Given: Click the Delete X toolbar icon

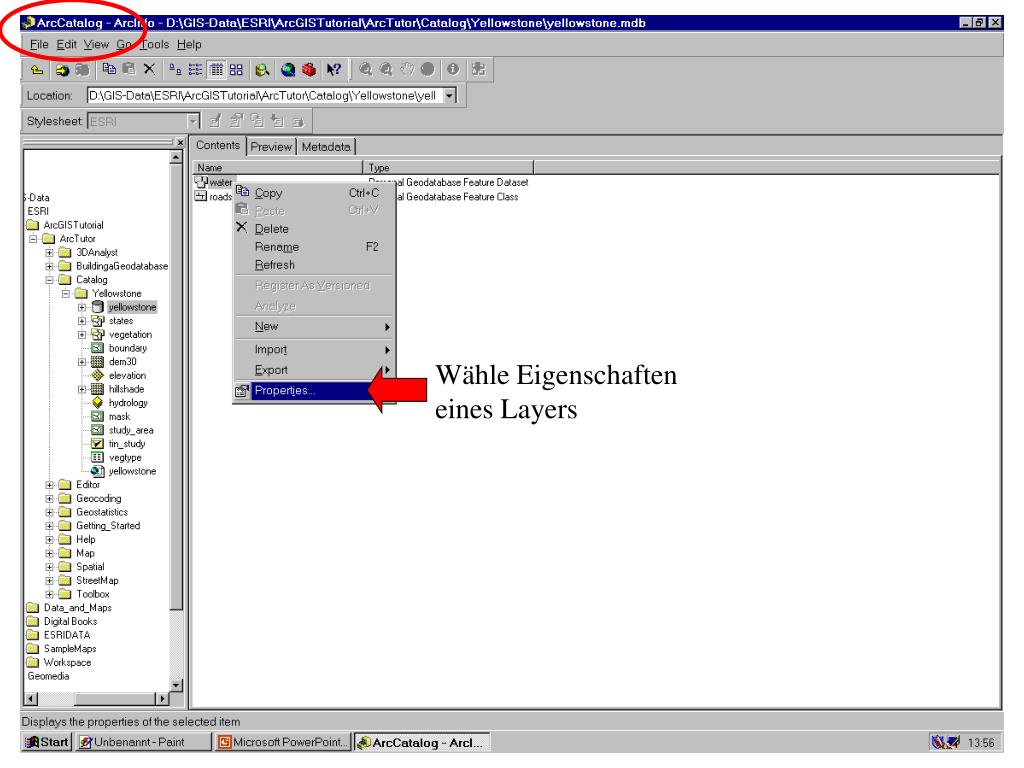Looking at the screenshot, I should [150, 69].
